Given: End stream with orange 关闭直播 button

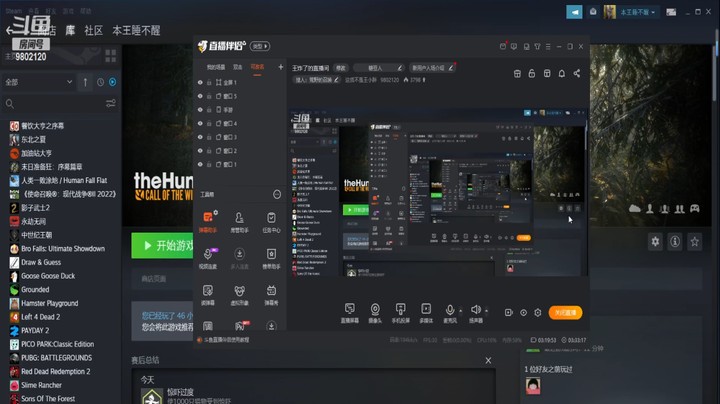Looking at the screenshot, I should (565, 313).
